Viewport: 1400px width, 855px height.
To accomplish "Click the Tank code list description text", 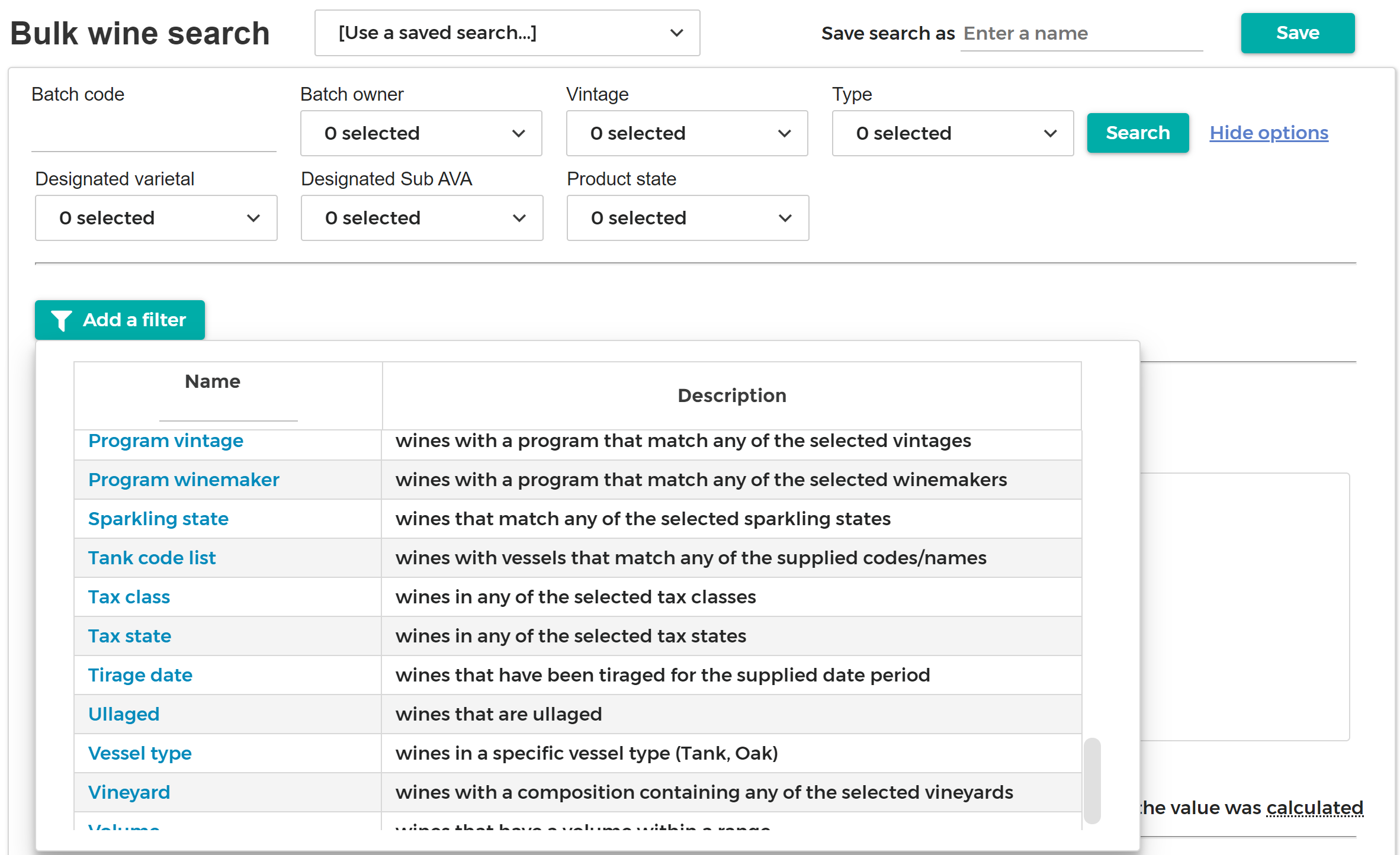I will pos(691,558).
